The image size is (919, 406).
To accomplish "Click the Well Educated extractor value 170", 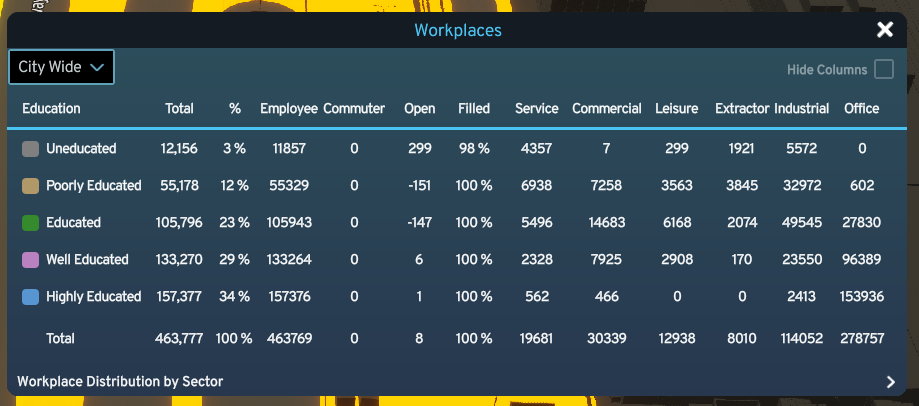I will point(742,260).
